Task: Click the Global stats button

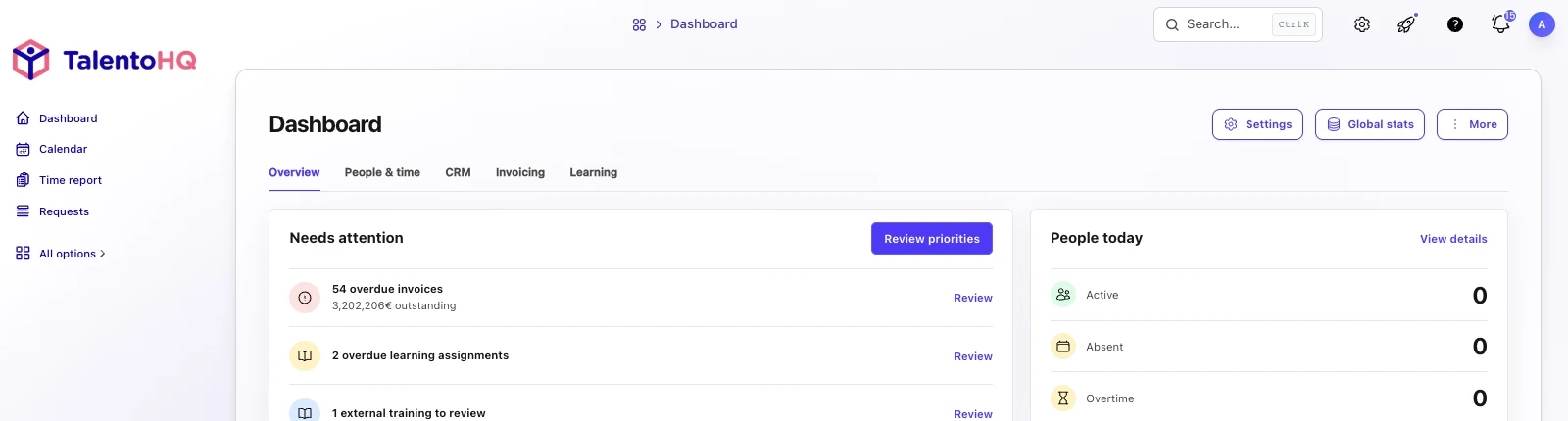Action: pos(1370,124)
